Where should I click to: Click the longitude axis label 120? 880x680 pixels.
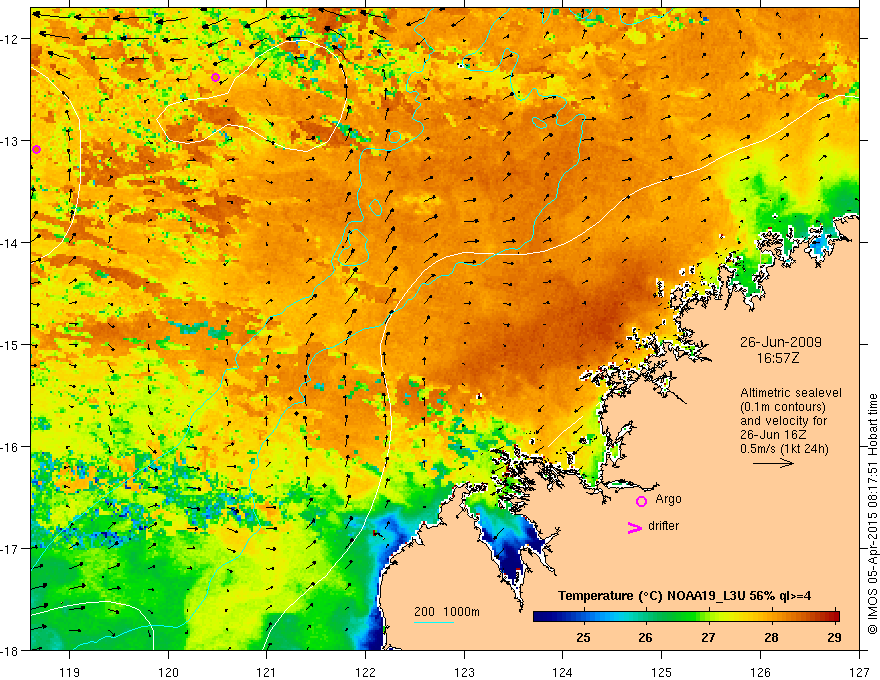coord(168,672)
